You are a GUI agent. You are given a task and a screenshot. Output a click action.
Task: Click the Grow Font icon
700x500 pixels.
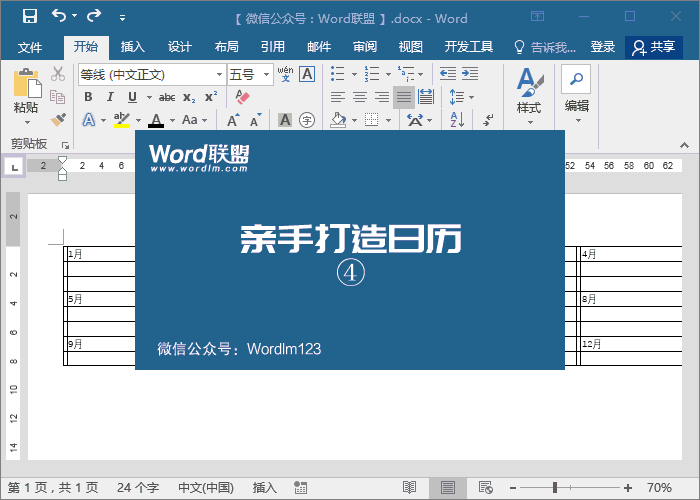[233, 120]
